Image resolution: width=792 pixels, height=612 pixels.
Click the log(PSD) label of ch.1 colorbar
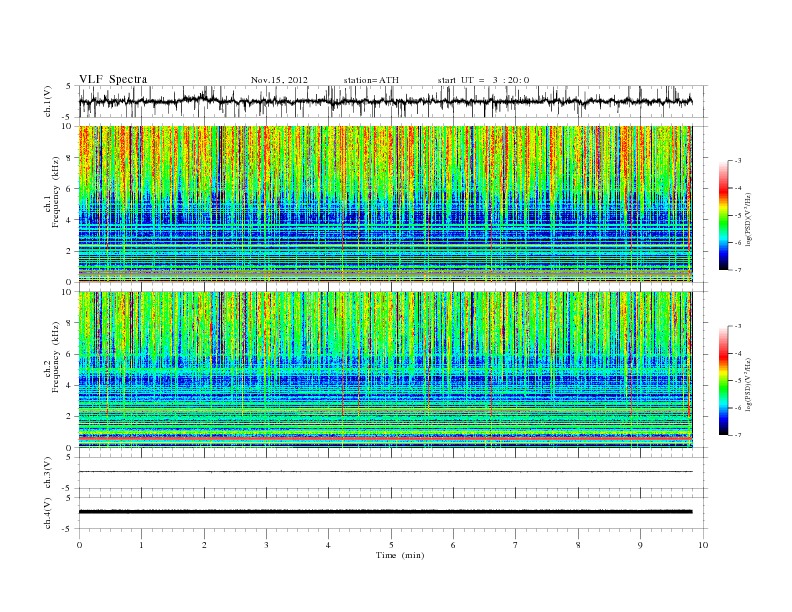[x=749, y=220]
